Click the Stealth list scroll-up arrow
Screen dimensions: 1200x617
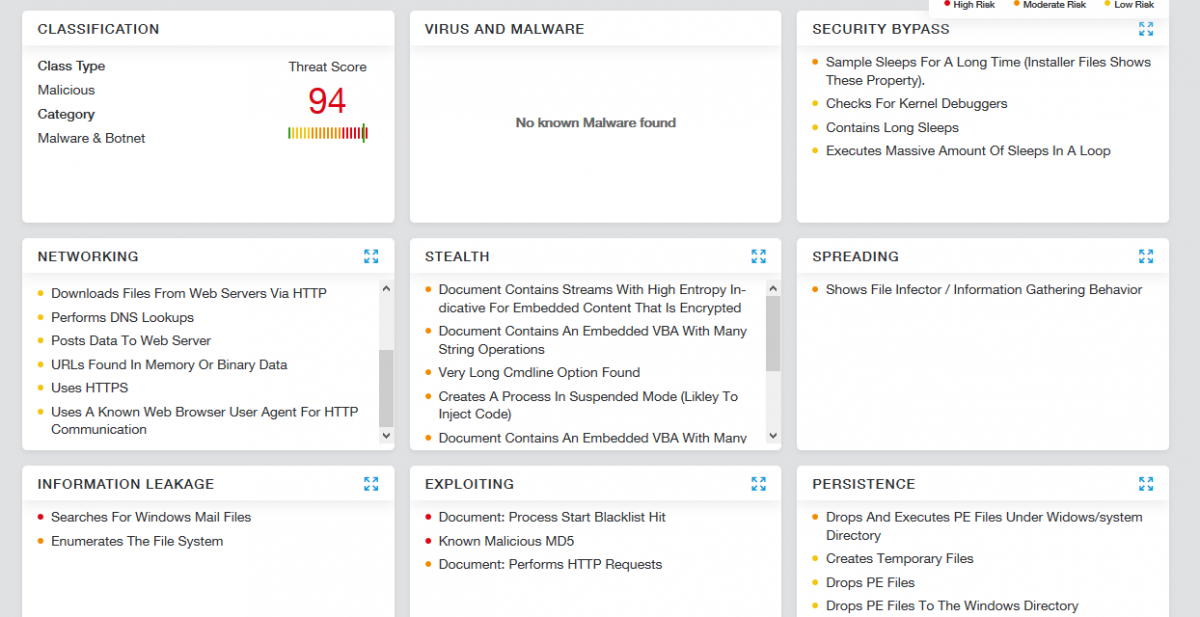pos(772,289)
